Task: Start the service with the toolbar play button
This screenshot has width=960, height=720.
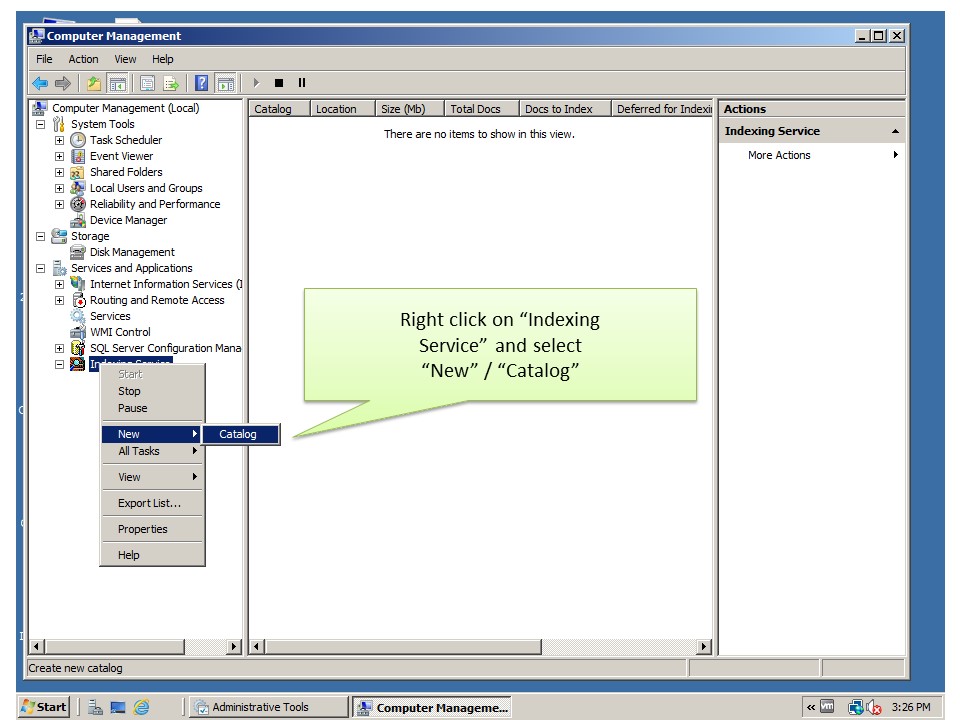Action: tap(257, 83)
